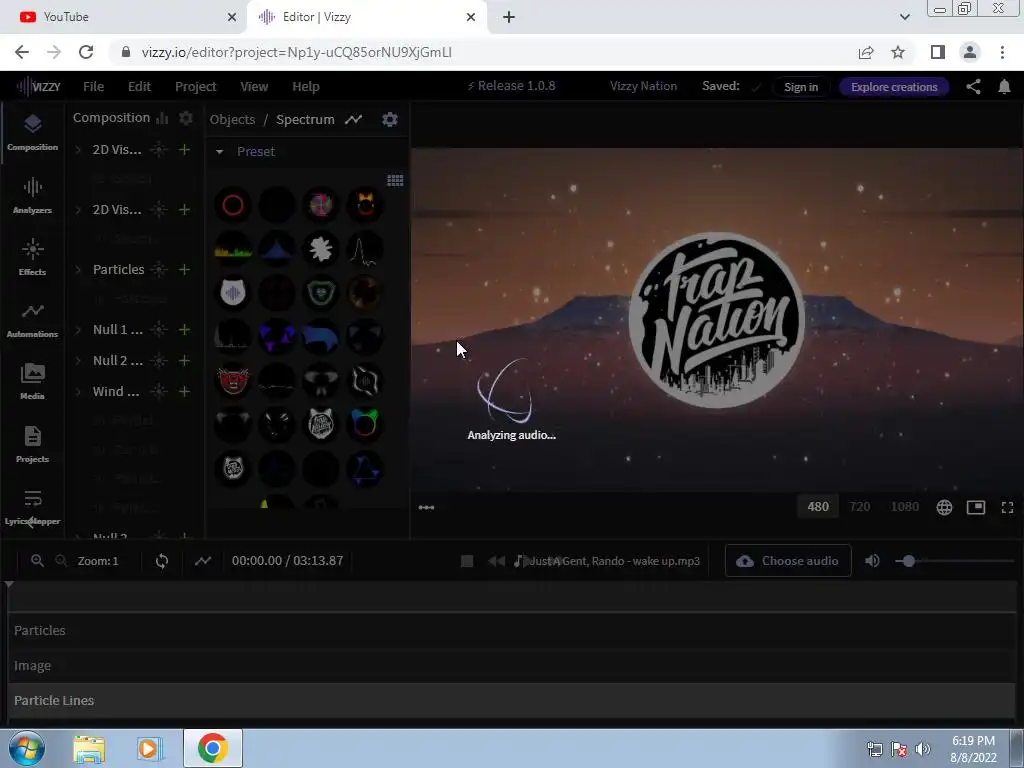Click plus icon next to Null 1 layer
Viewport: 1024px width, 768px height.
click(184, 330)
